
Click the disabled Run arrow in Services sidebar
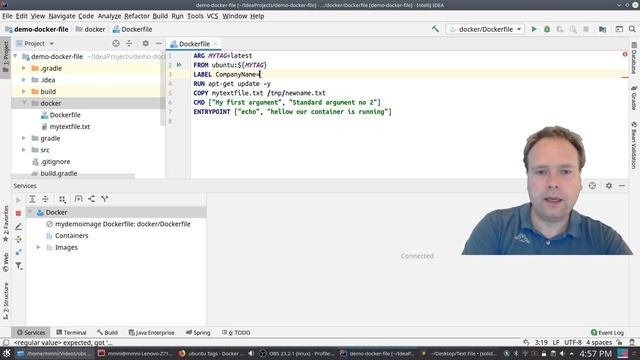coord(18,200)
